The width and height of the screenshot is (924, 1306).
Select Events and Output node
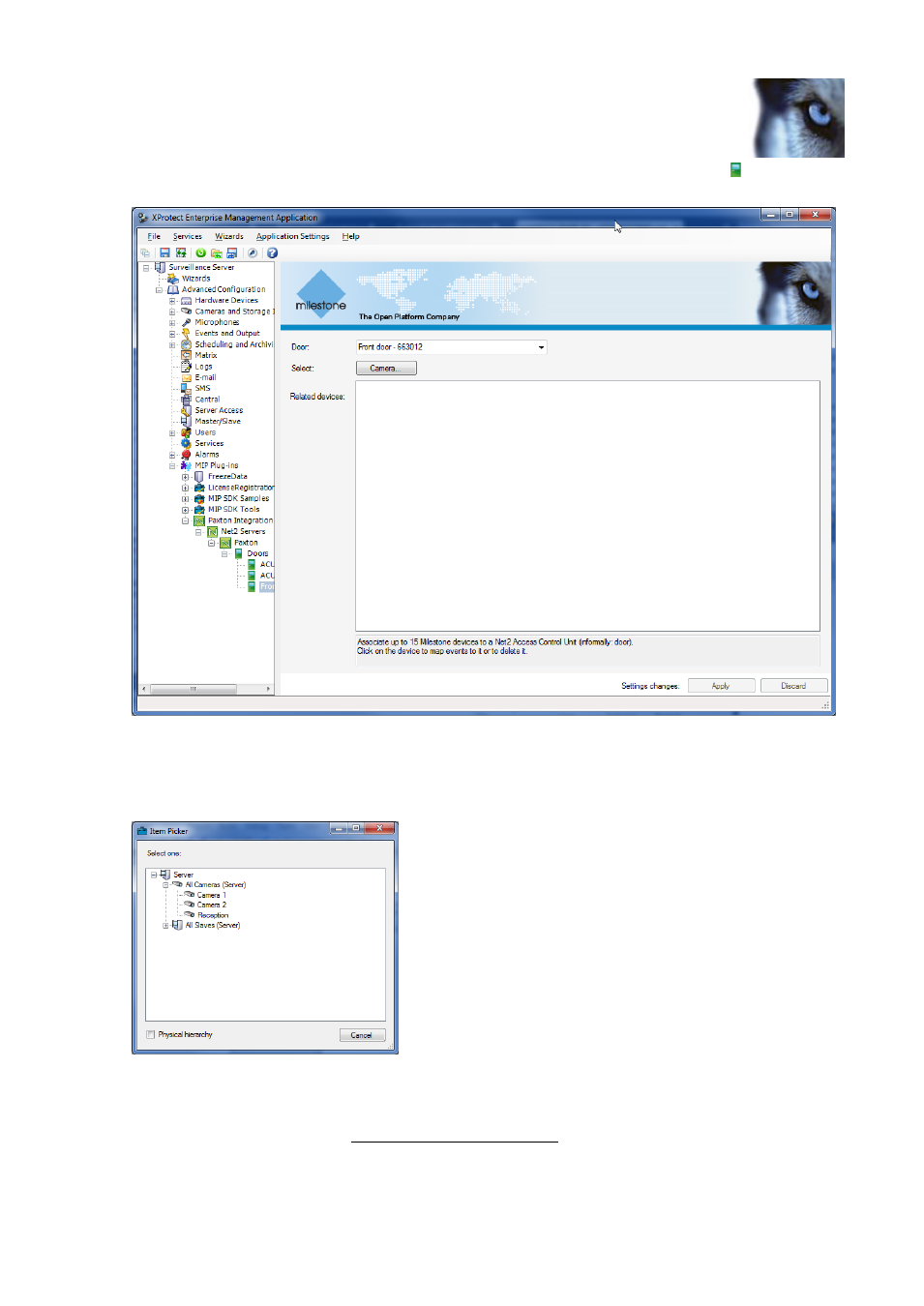coord(227,334)
